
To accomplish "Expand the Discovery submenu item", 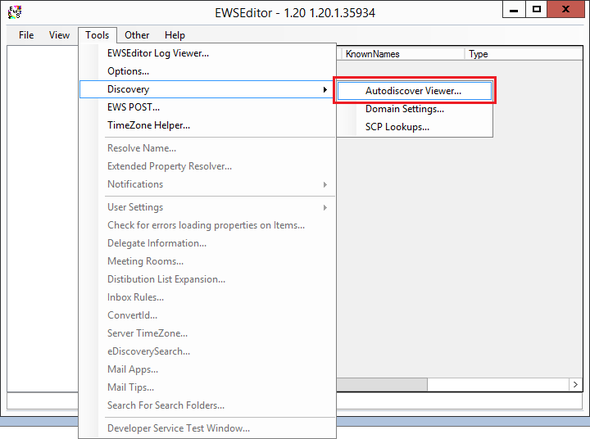I will pos(206,89).
